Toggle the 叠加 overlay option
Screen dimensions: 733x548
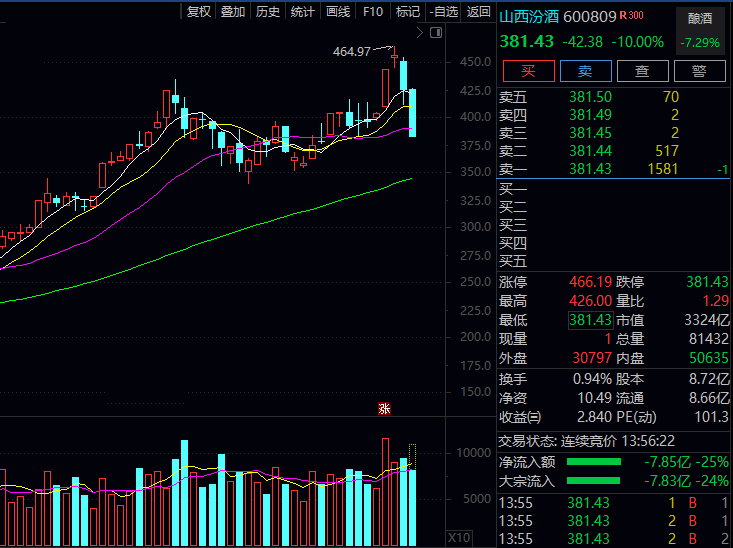tap(233, 12)
